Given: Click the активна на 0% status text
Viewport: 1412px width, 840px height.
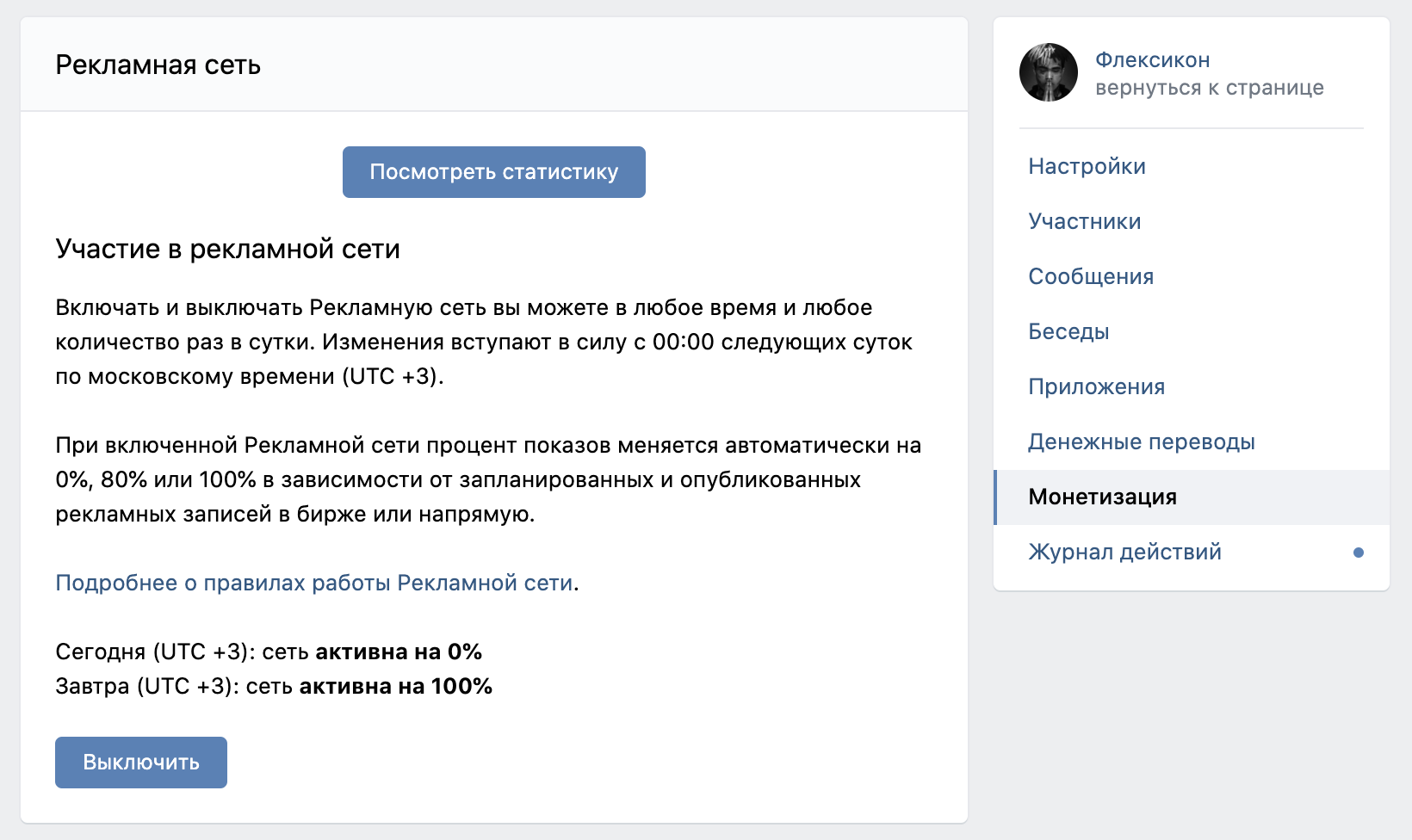Looking at the screenshot, I should pos(399,652).
